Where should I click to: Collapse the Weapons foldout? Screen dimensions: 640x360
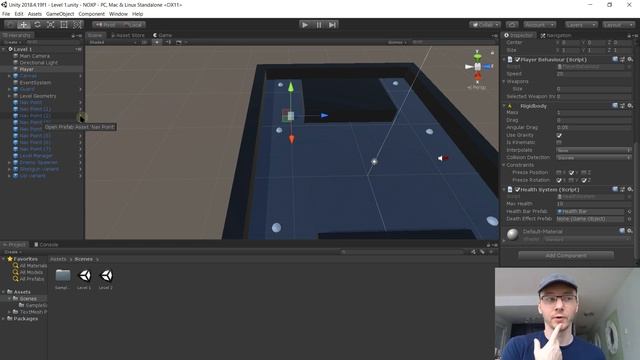click(504, 81)
